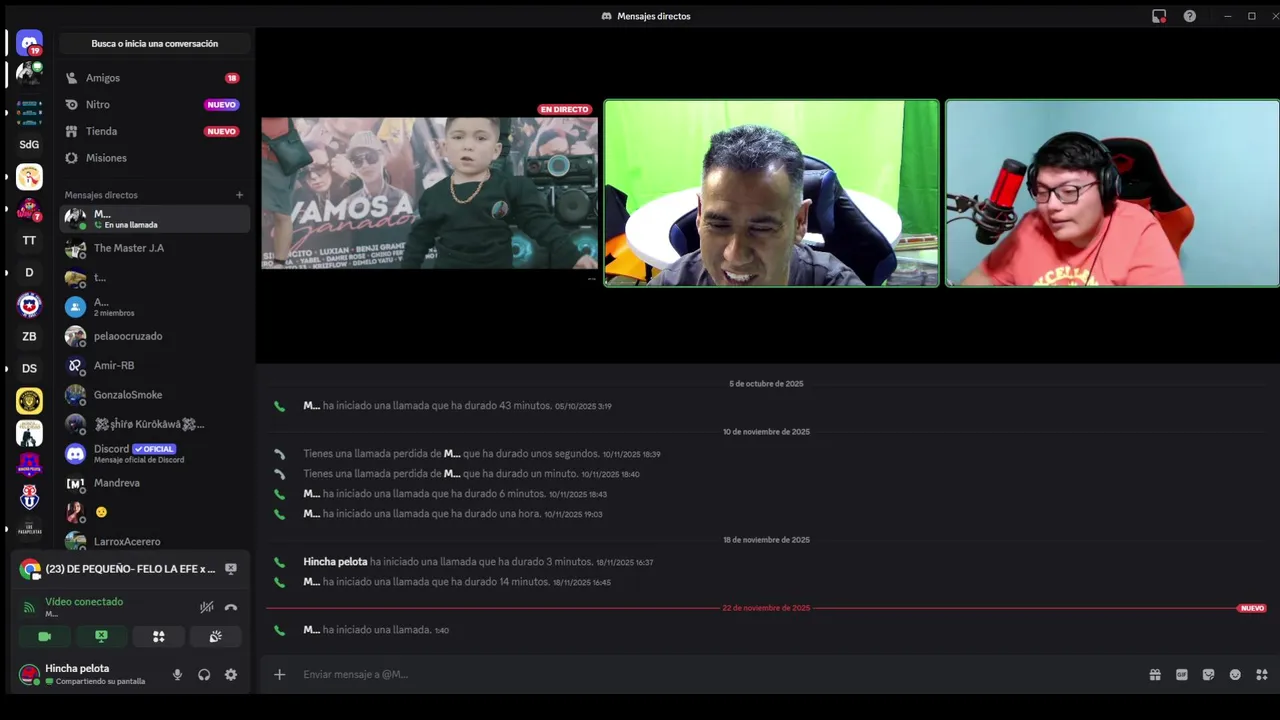Click the live stream thumbnail marked EN DIRECTO
This screenshot has height=720, width=1280.
(430, 192)
